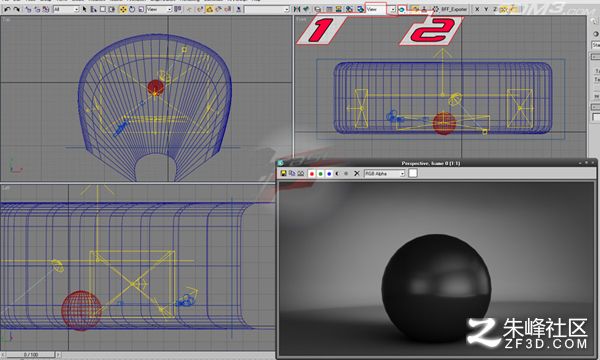Screen dimensions: 600x360
Task: Click the Undo arrow in main toolbar
Action: pyautogui.click(x=7, y=9)
